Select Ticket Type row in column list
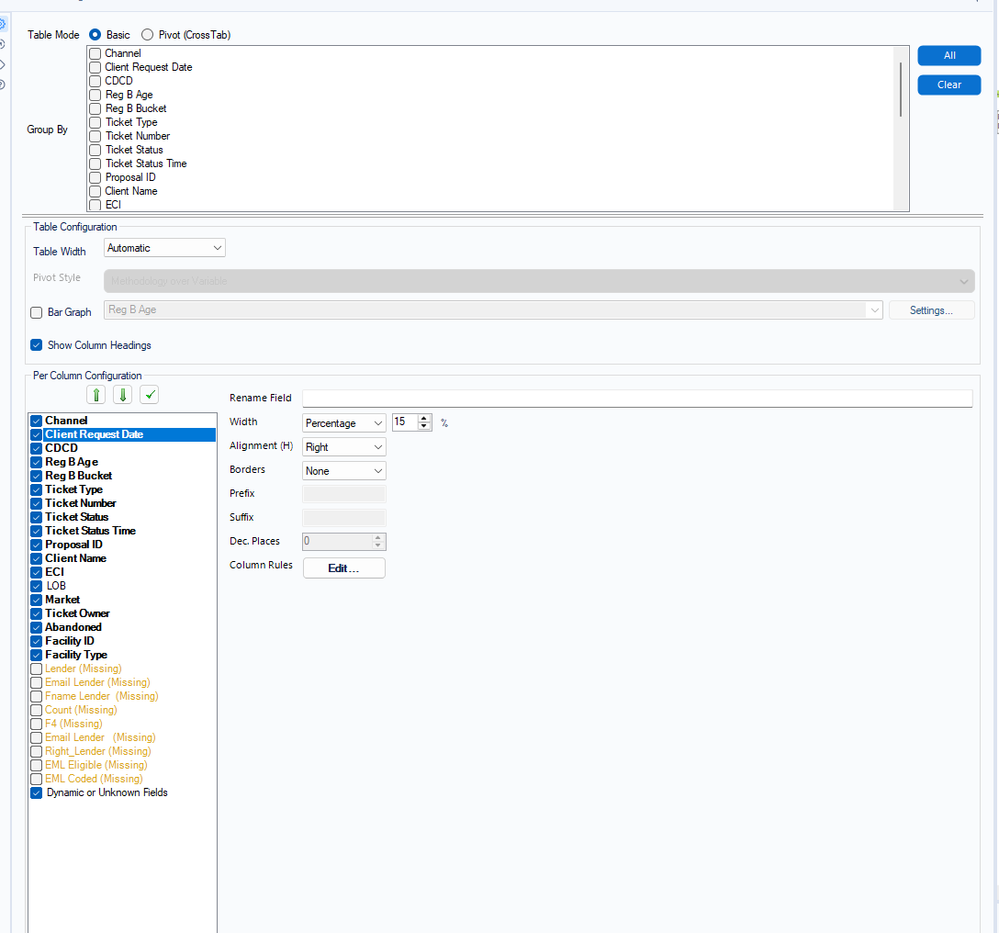Viewport: 999px width, 933px height. (122, 489)
